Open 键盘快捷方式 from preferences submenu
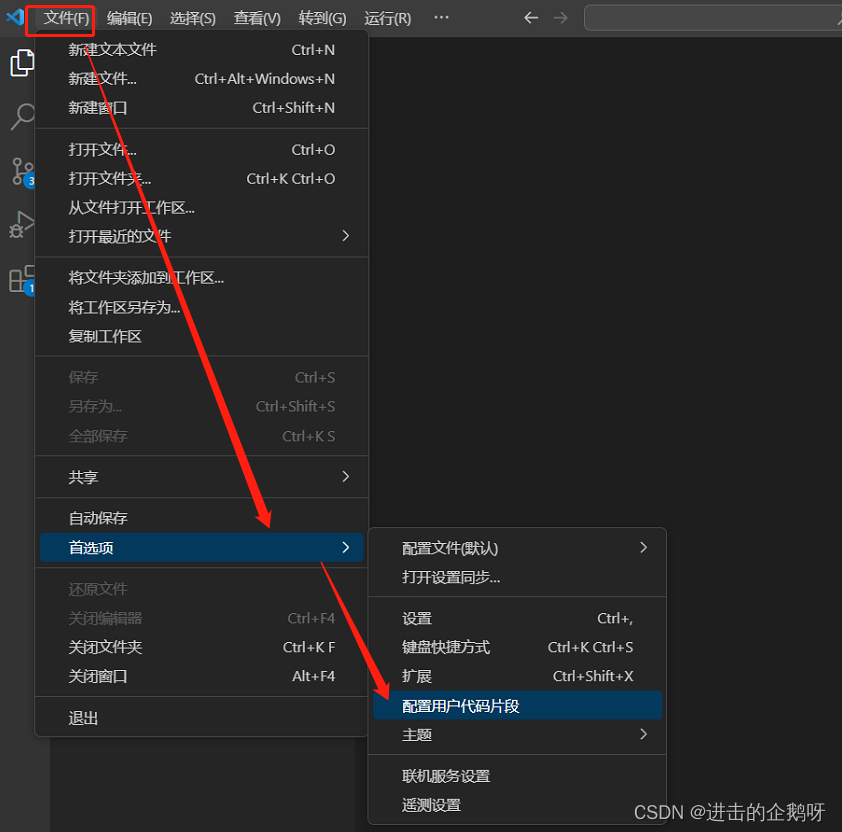Image resolution: width=842 pixels, height=832 pixels. pyautogui.click(x=517, y=647)
